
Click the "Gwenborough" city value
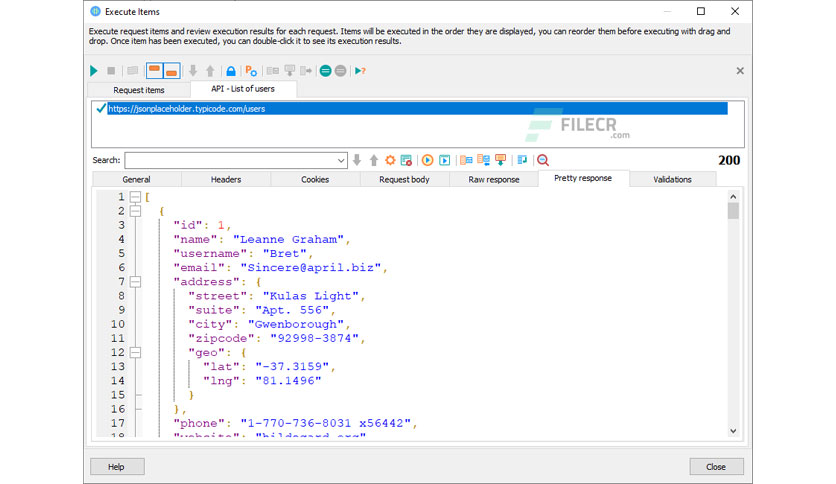296,324
